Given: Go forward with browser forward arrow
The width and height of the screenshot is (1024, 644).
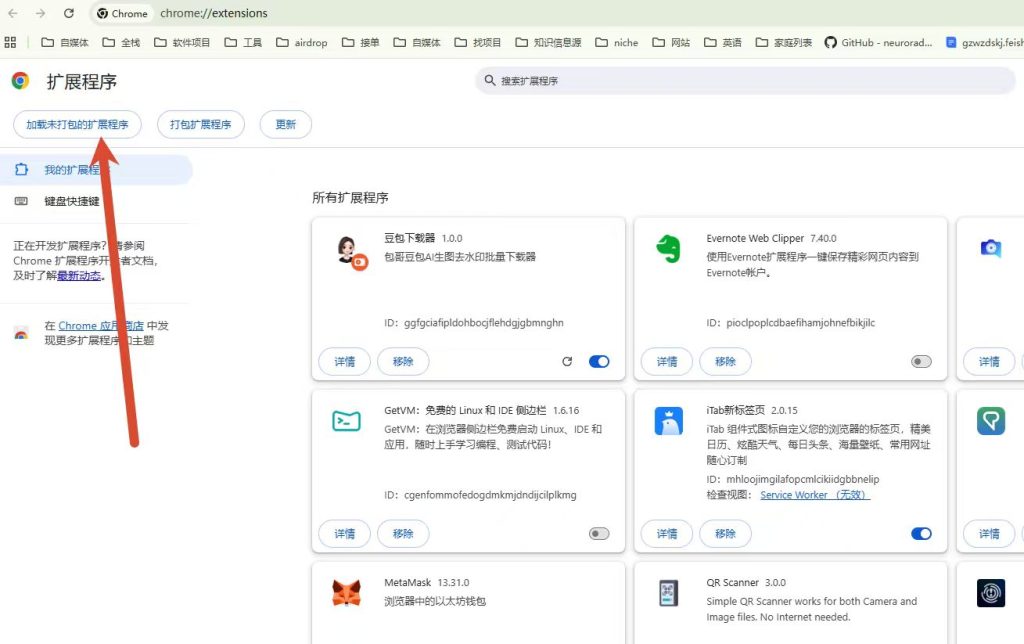Looking at the screenshot, I should (x=40, y=13).
